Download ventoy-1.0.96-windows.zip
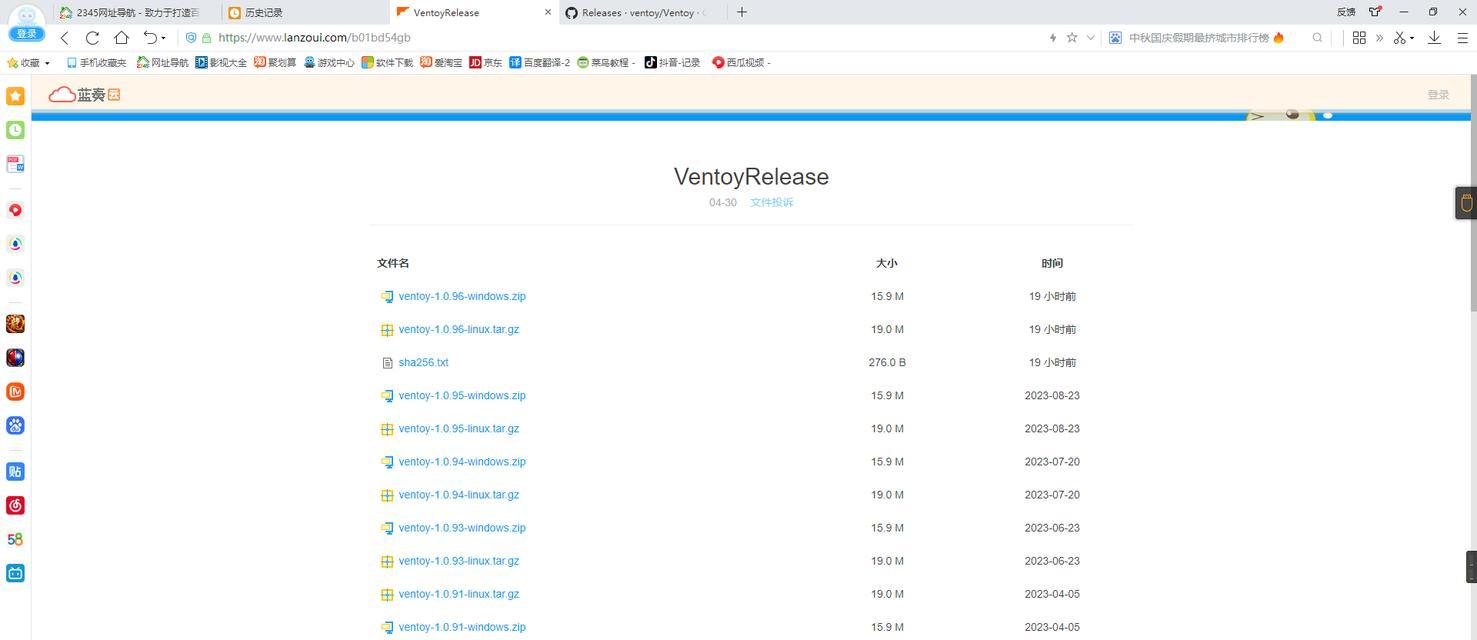 coord(462,297)
